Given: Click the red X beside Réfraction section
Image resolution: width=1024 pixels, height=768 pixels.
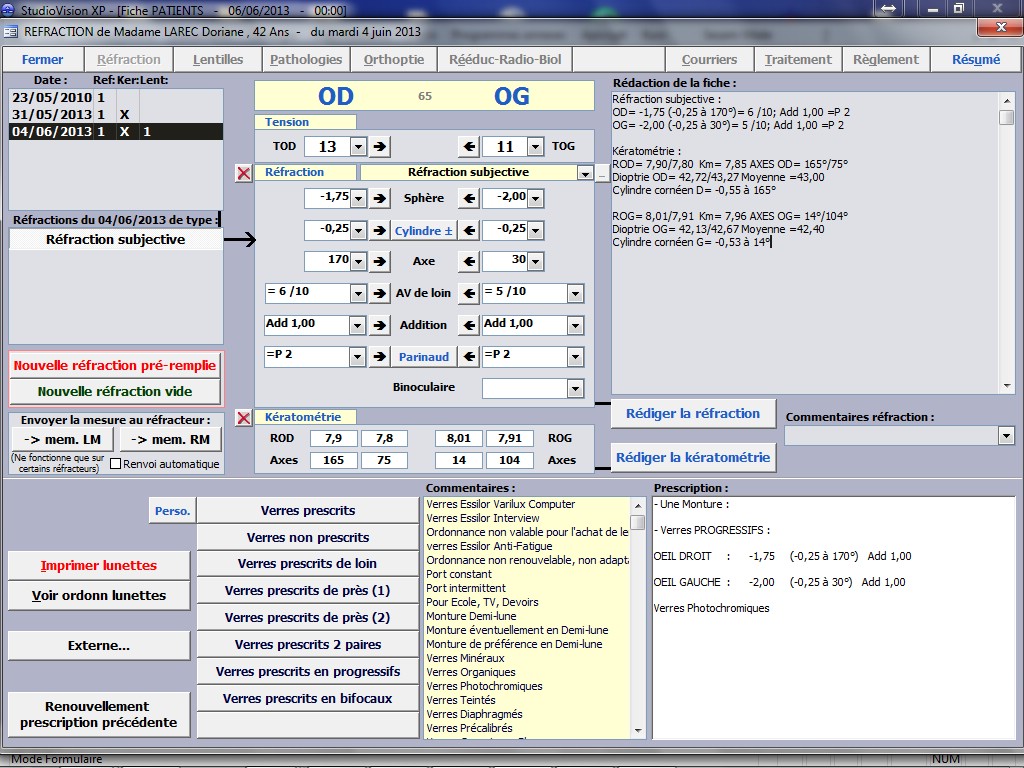Looking at the screenshot, I should 243,173.
